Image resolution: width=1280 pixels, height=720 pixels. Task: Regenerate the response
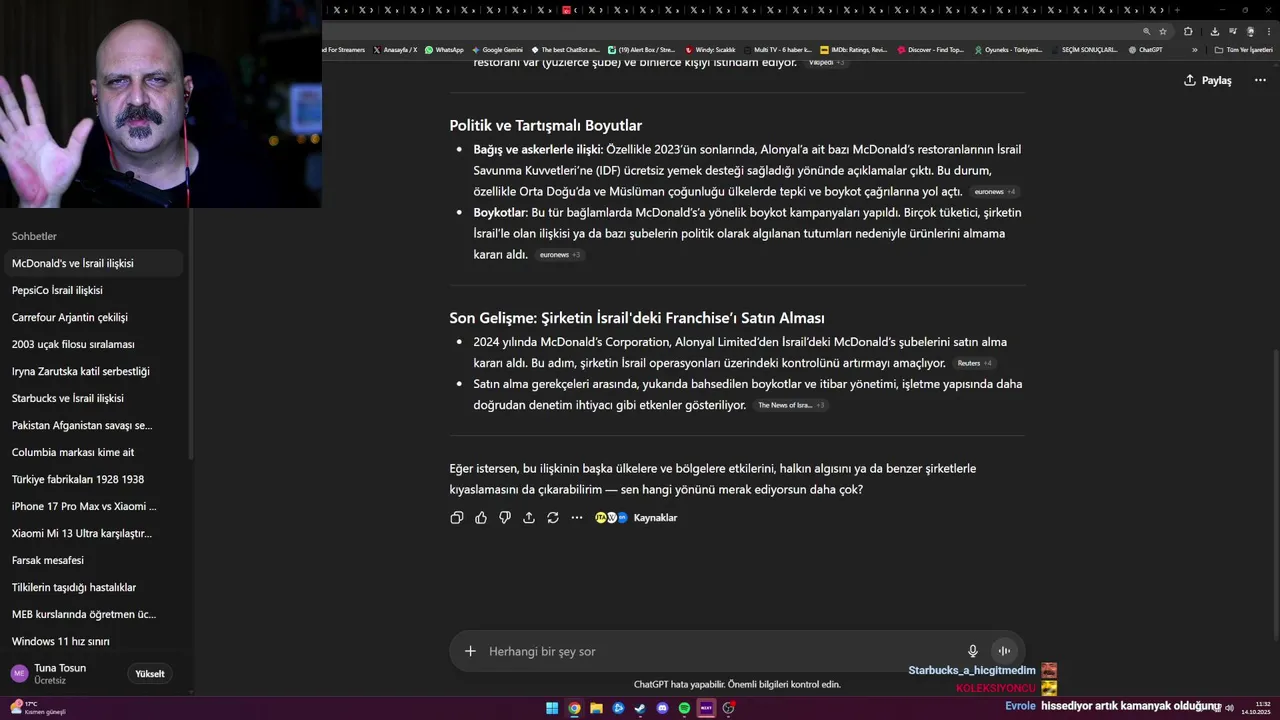pyautogui.click(x=553, y=518)
